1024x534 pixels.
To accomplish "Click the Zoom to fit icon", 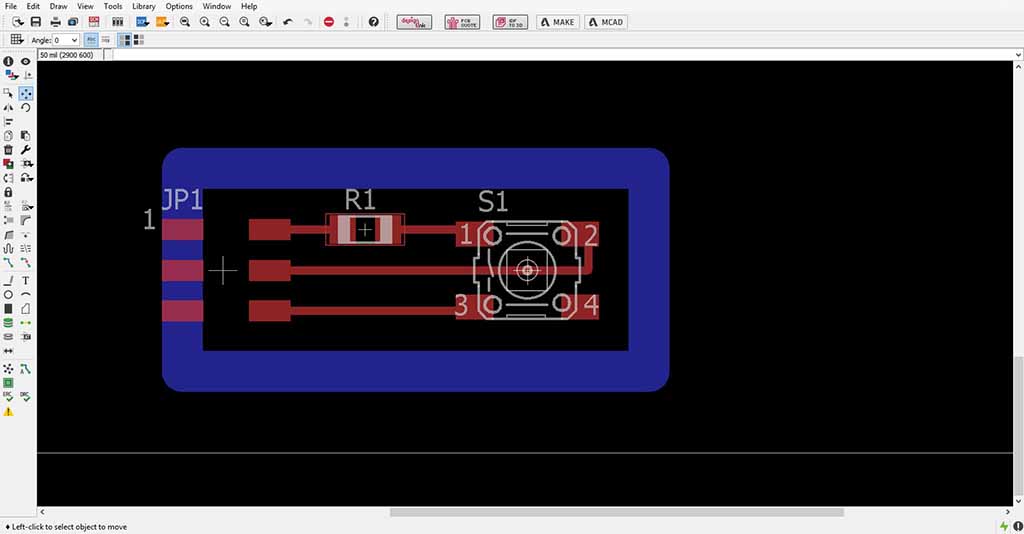I will [185, 22].
